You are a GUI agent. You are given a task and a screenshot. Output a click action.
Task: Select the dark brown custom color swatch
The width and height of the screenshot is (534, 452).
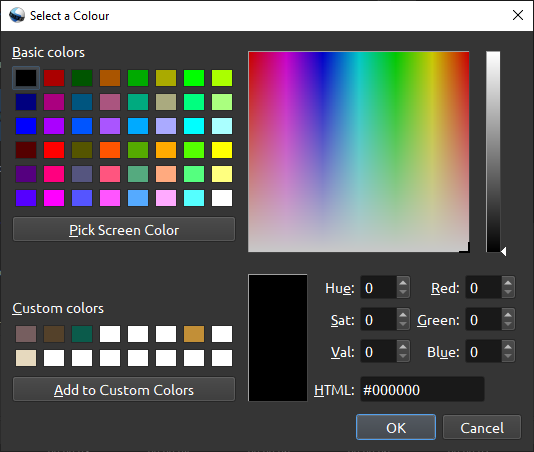pyautogui.click(x=54, y=334)
